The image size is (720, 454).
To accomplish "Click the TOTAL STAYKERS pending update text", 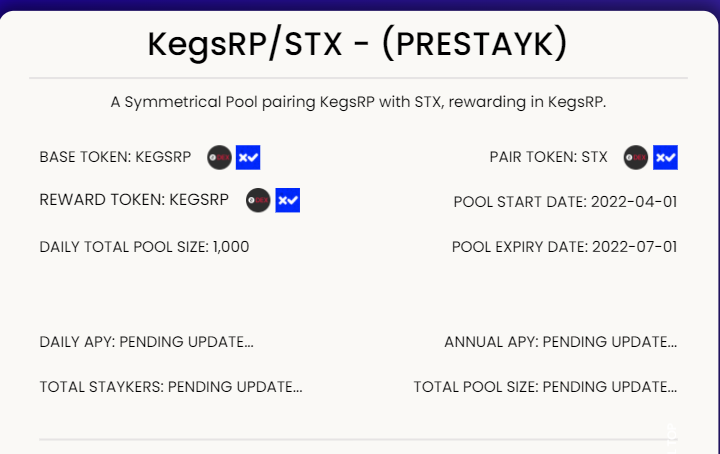I will click(171, 387).
